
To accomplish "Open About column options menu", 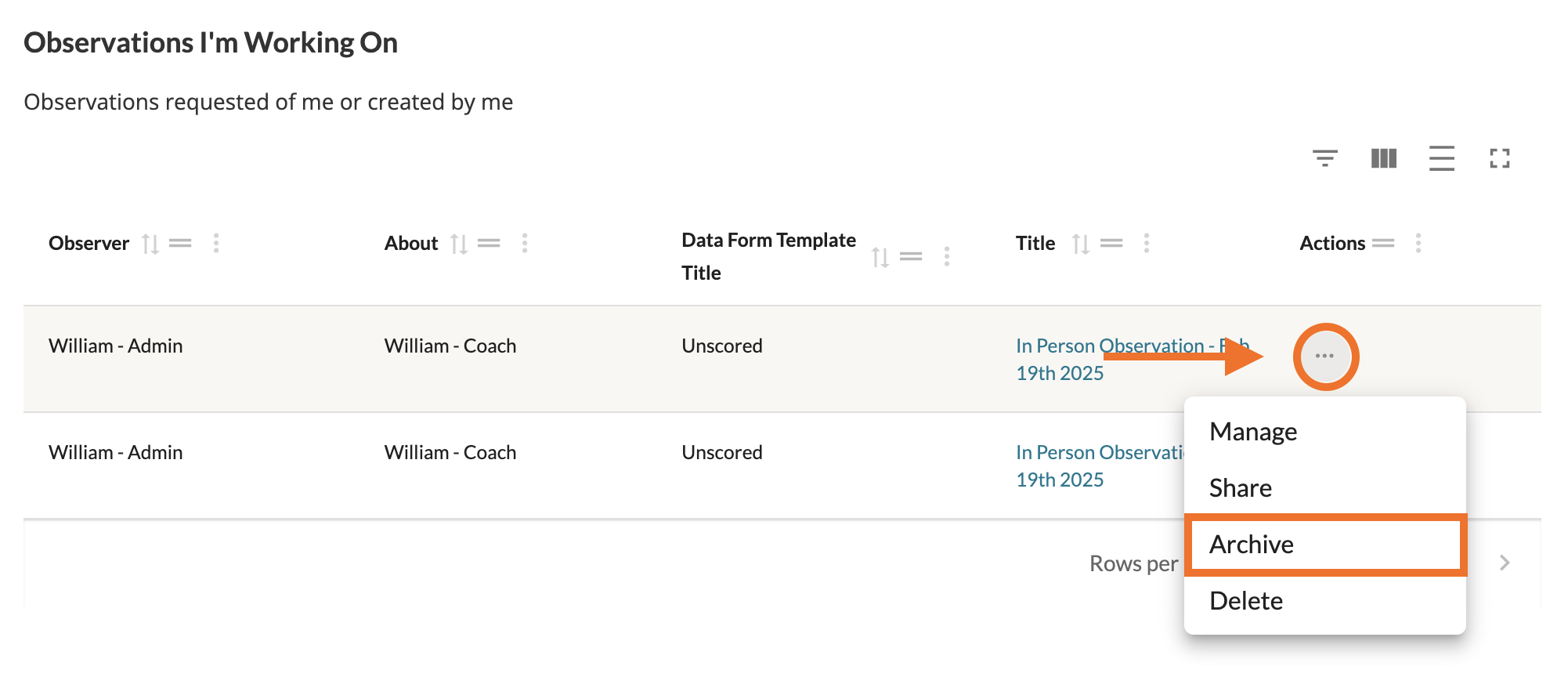I will click(x=525, y=244).
